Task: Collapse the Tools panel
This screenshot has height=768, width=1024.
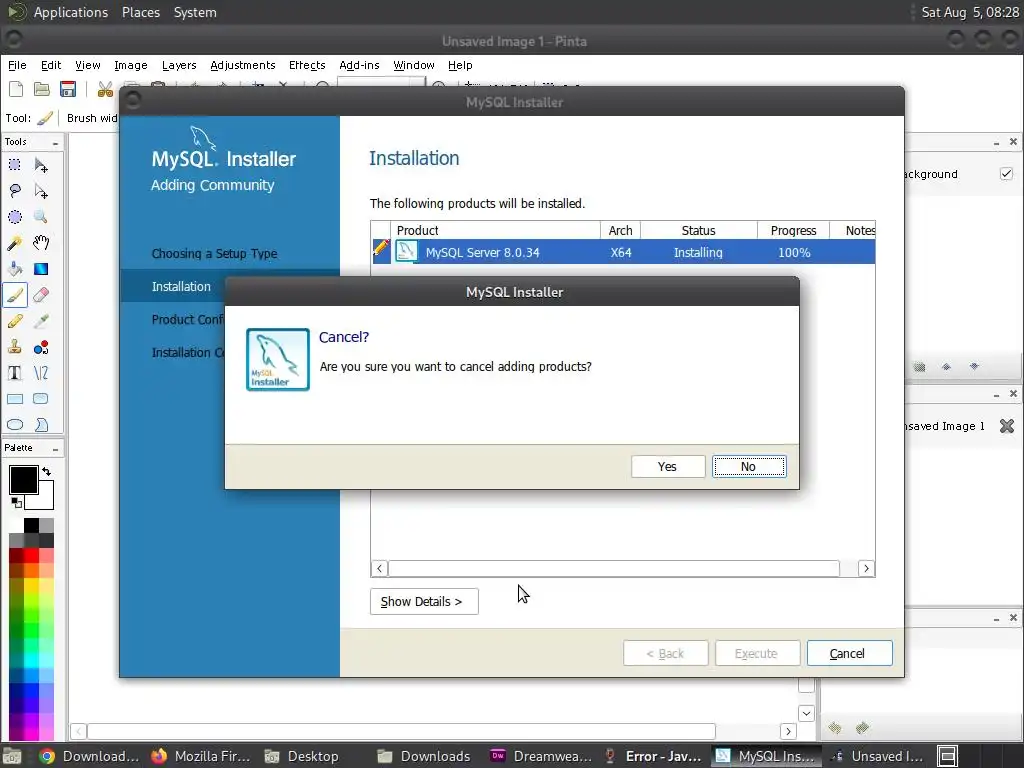Action: coord(56,143)
